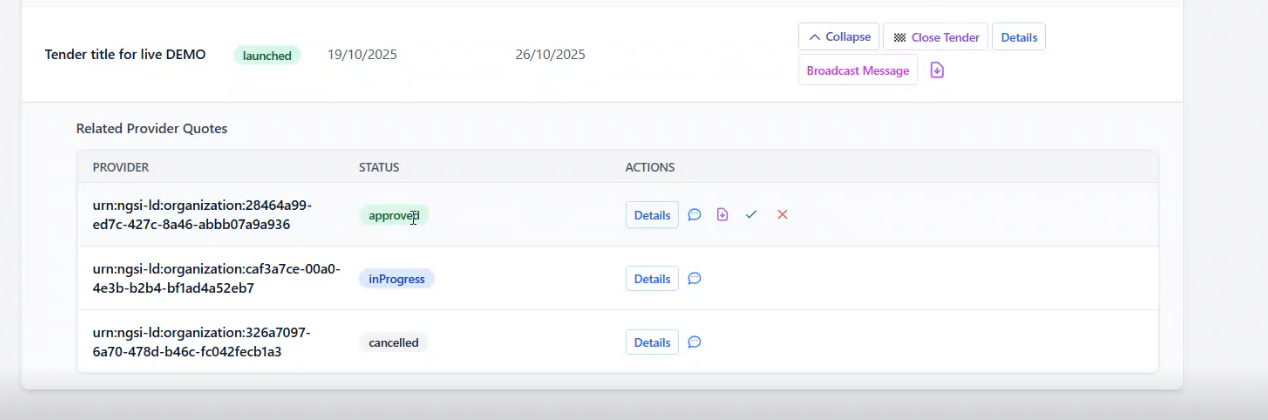Click the launched status badge on tender

pos(267,55)
